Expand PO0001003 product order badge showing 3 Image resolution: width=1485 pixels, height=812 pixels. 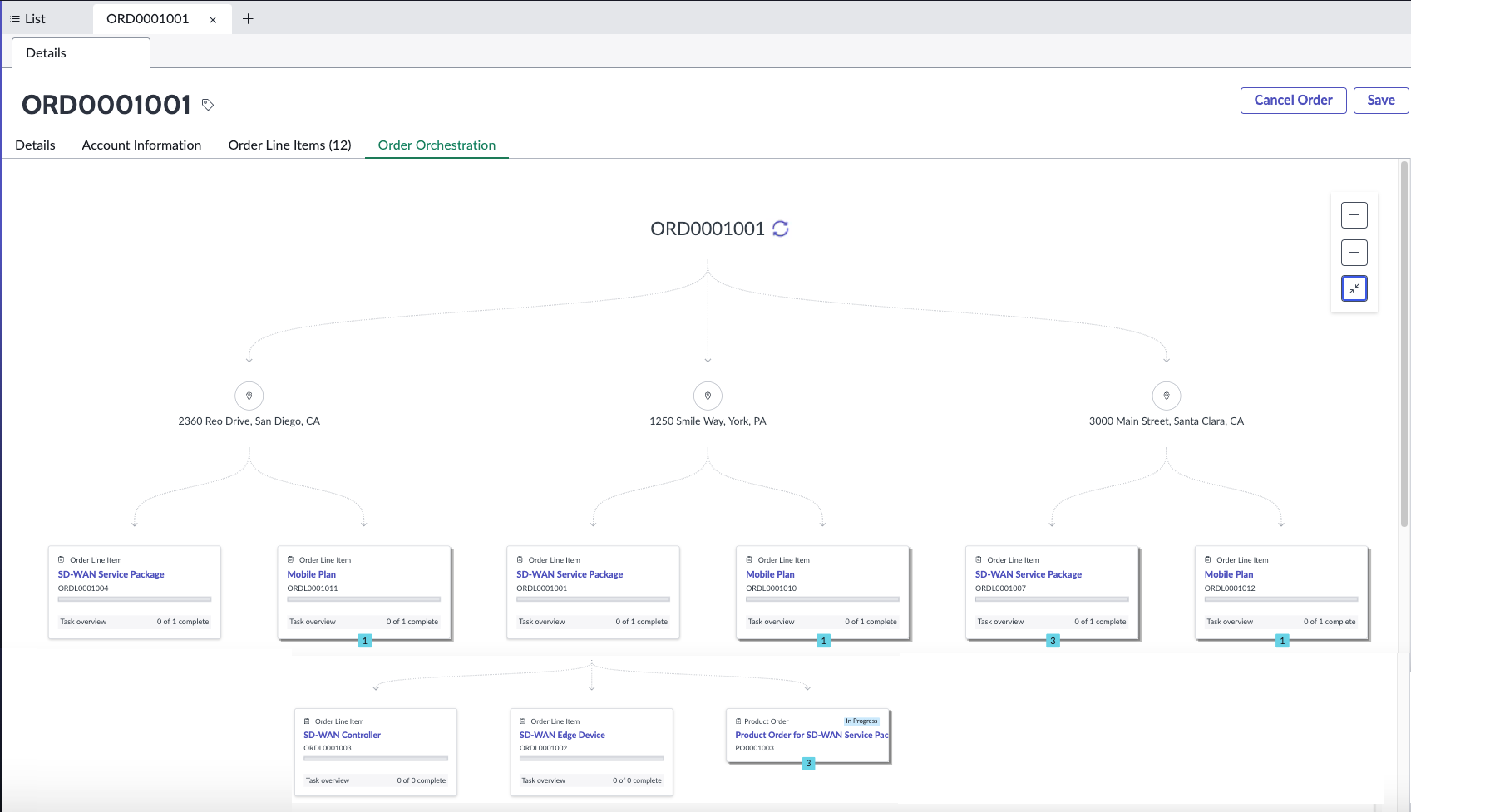coord(808,763)
